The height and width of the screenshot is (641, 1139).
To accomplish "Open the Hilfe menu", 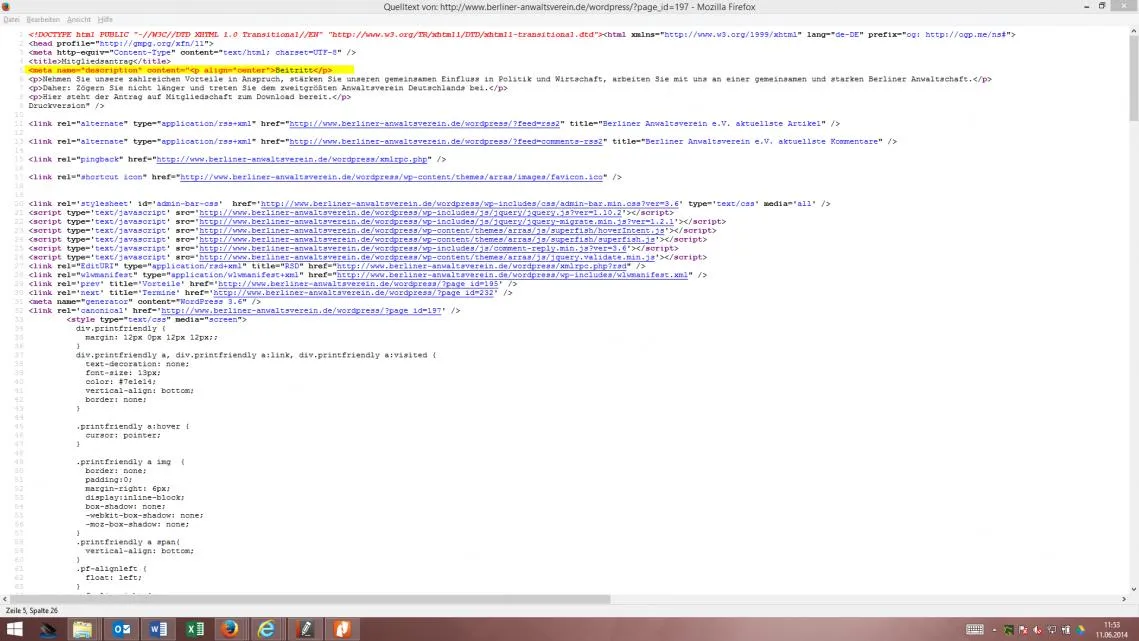I will 105,20.
